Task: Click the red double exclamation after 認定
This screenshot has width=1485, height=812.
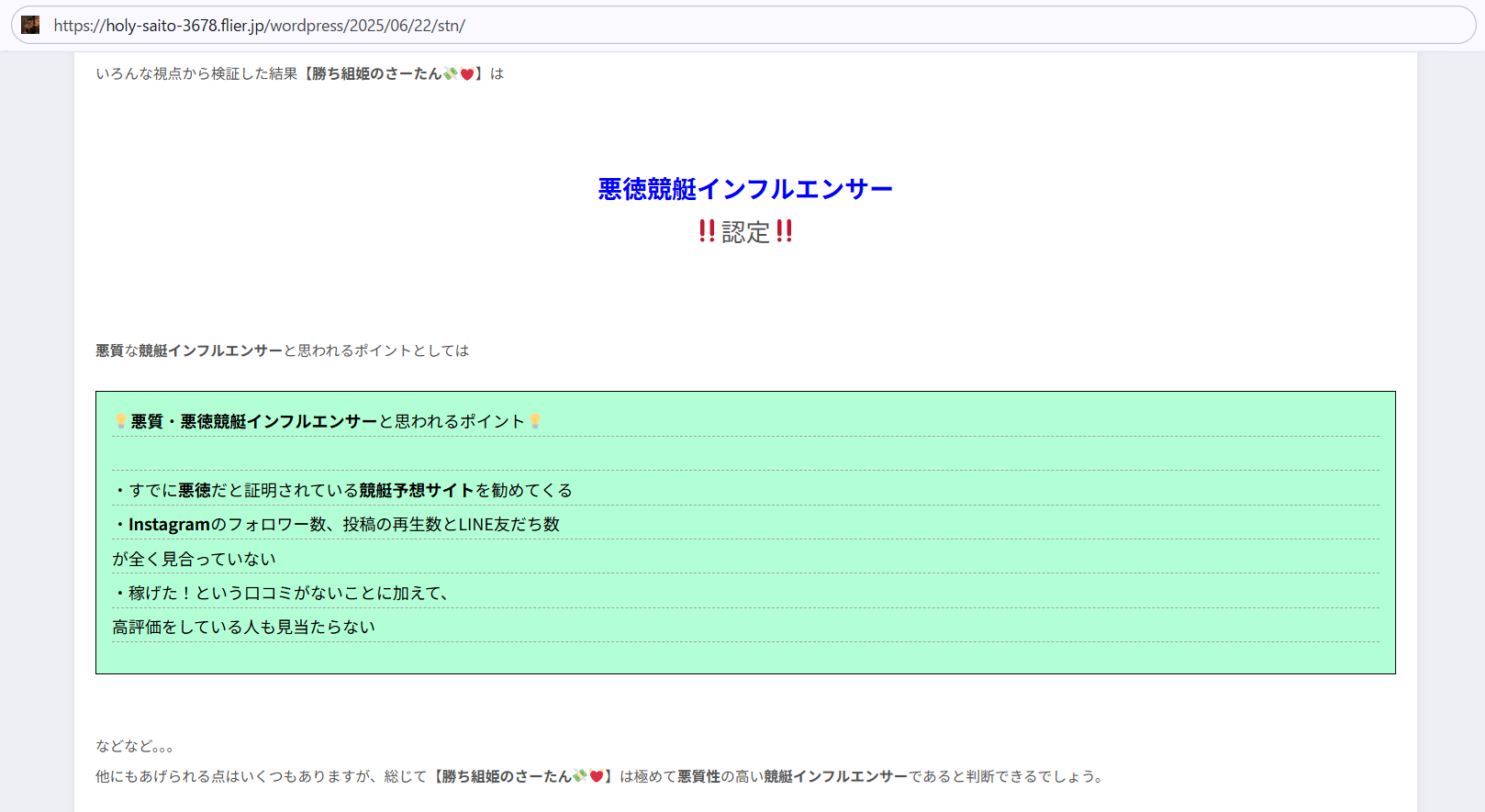Action: pos(784,231)
